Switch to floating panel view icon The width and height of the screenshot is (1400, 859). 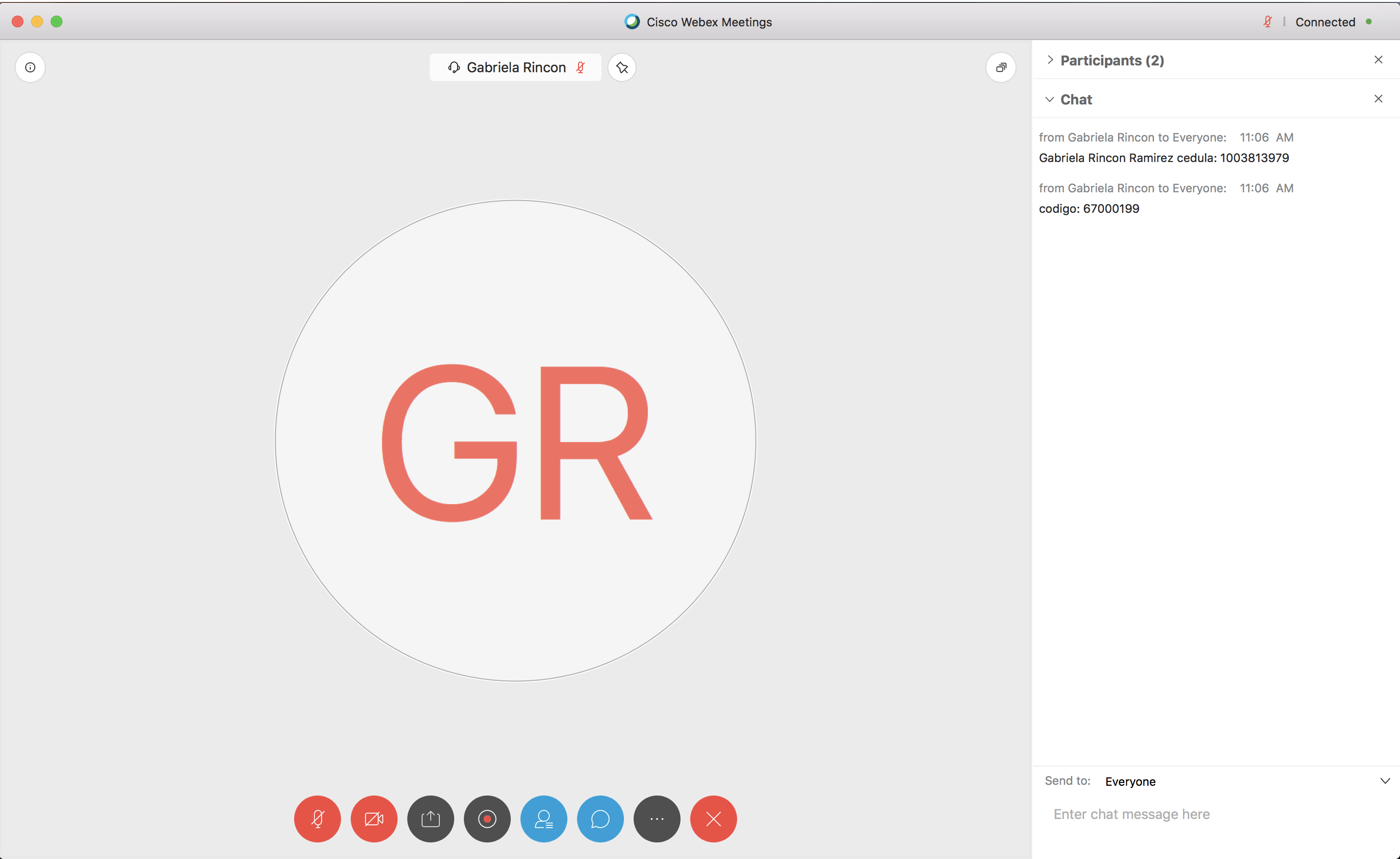(1001, 68)
